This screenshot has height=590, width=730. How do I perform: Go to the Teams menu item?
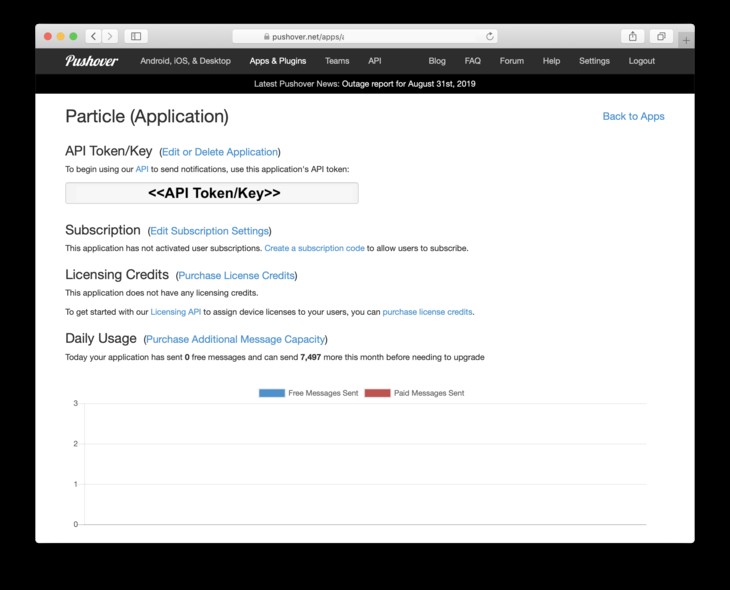click(337, 61)
